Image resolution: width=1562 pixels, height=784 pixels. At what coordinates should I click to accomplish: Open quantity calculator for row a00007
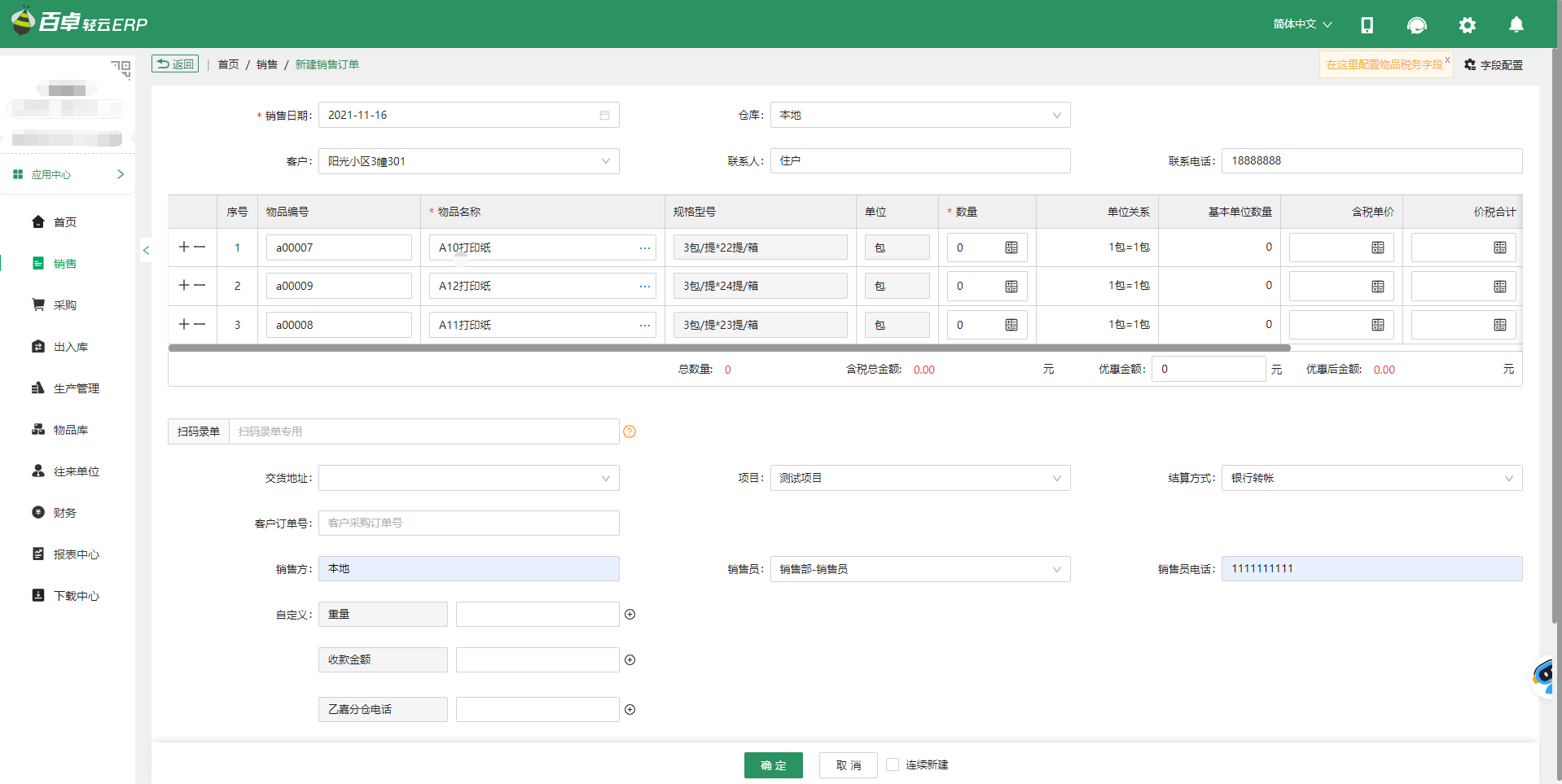[x=1011, y=247]
